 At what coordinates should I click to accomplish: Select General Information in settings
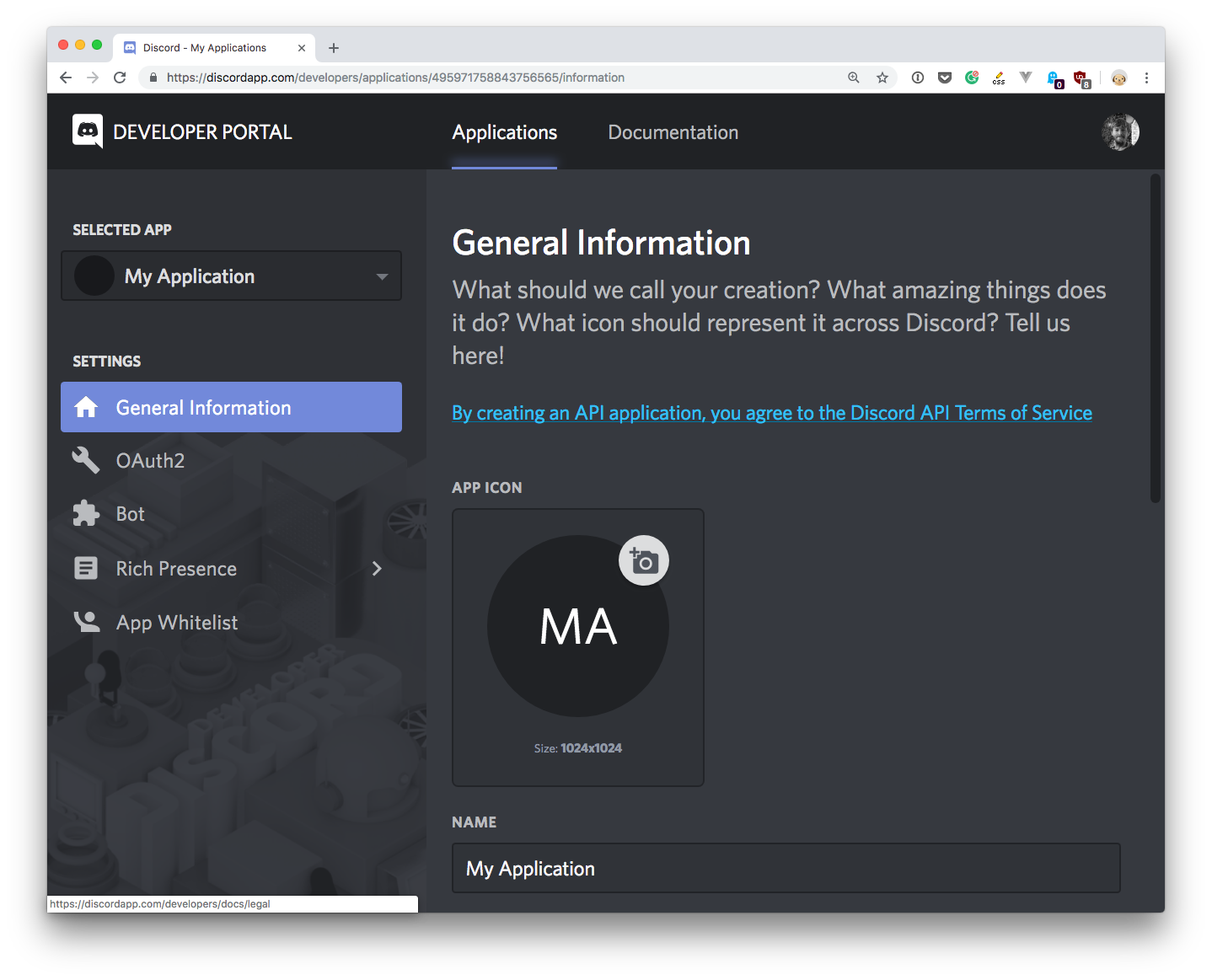[231, 407]
